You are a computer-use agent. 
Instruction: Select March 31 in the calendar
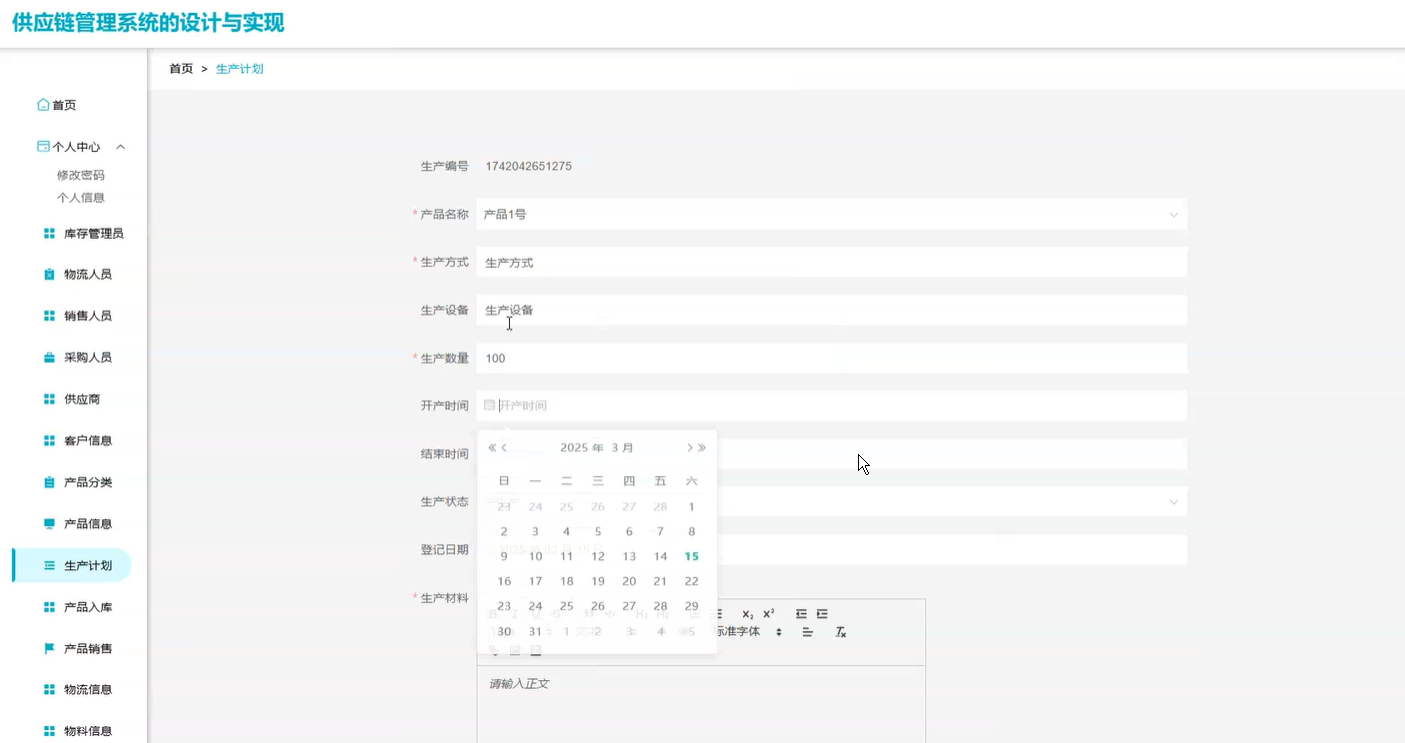pos(535,632)
